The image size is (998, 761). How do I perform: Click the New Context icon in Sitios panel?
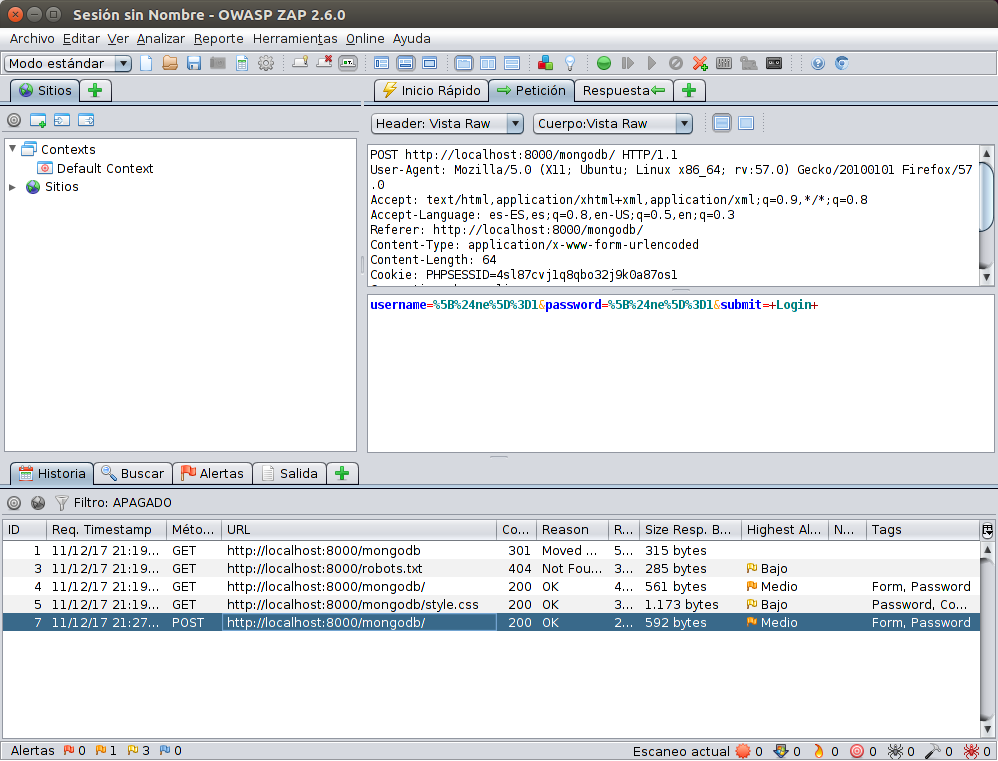pyautogui.click(x=38, y=120)
